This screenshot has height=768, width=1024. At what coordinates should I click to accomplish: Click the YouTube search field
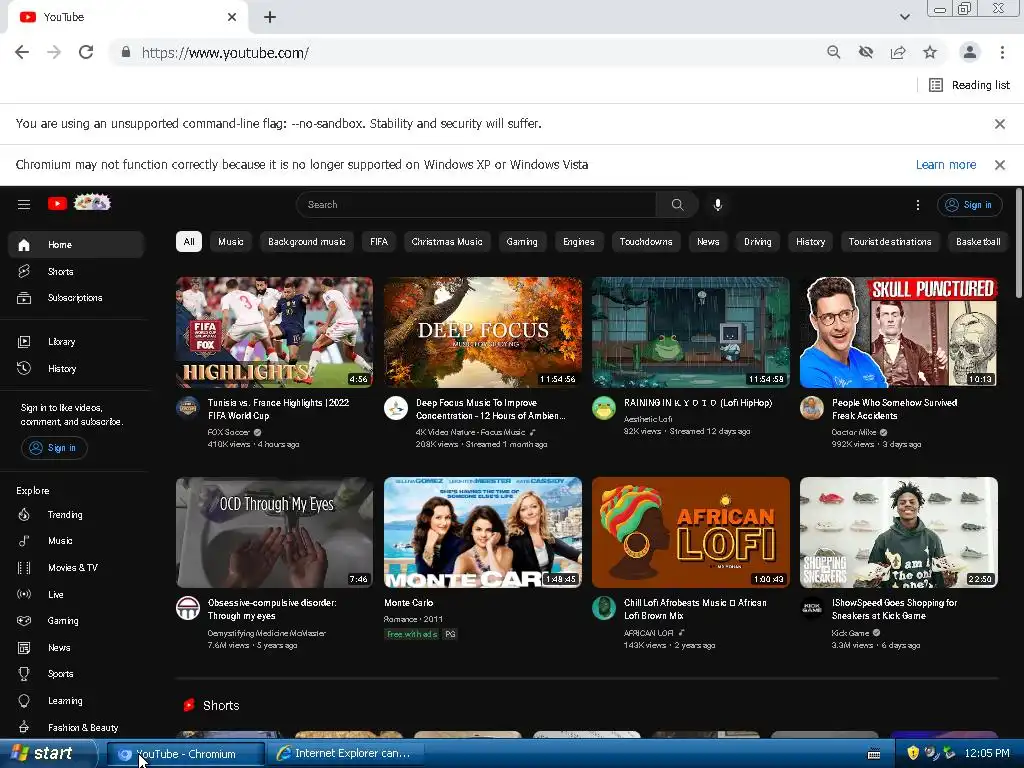[x=476, y=204]
